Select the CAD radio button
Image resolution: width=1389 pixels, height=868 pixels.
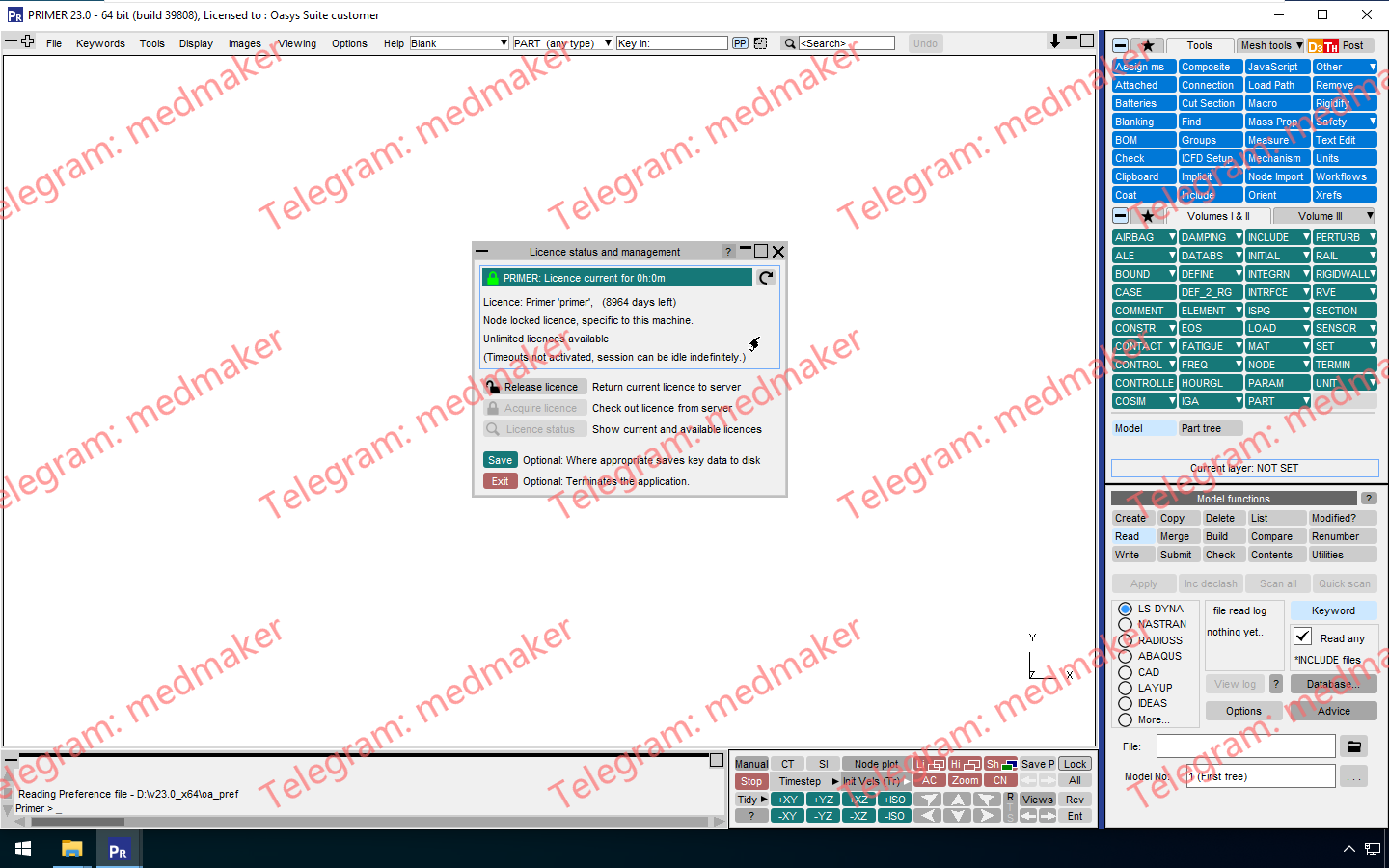click(x=1125, y=672)
